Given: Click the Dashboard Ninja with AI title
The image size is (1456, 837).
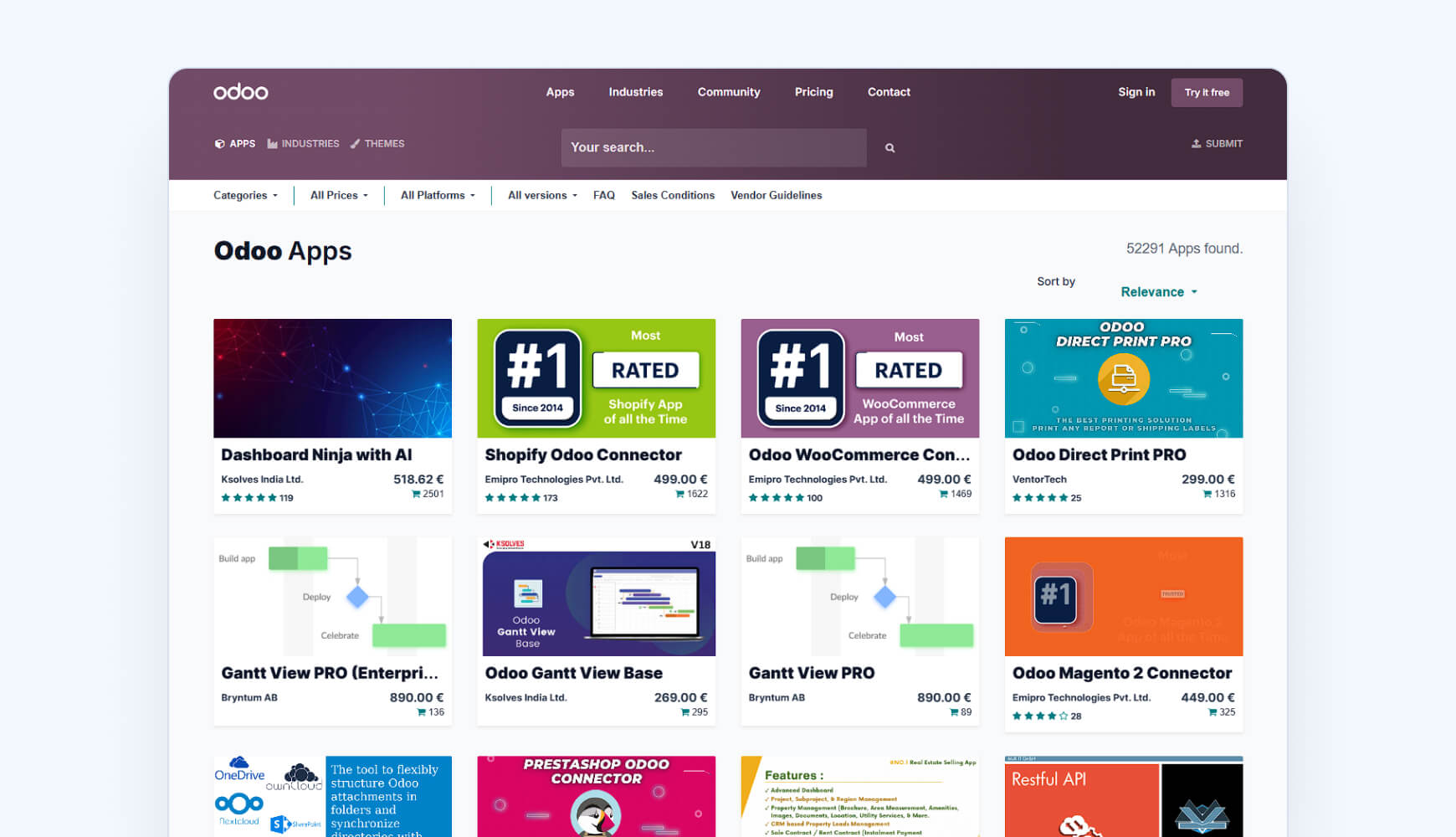Looking at the screenshot, I should point(316,455).
